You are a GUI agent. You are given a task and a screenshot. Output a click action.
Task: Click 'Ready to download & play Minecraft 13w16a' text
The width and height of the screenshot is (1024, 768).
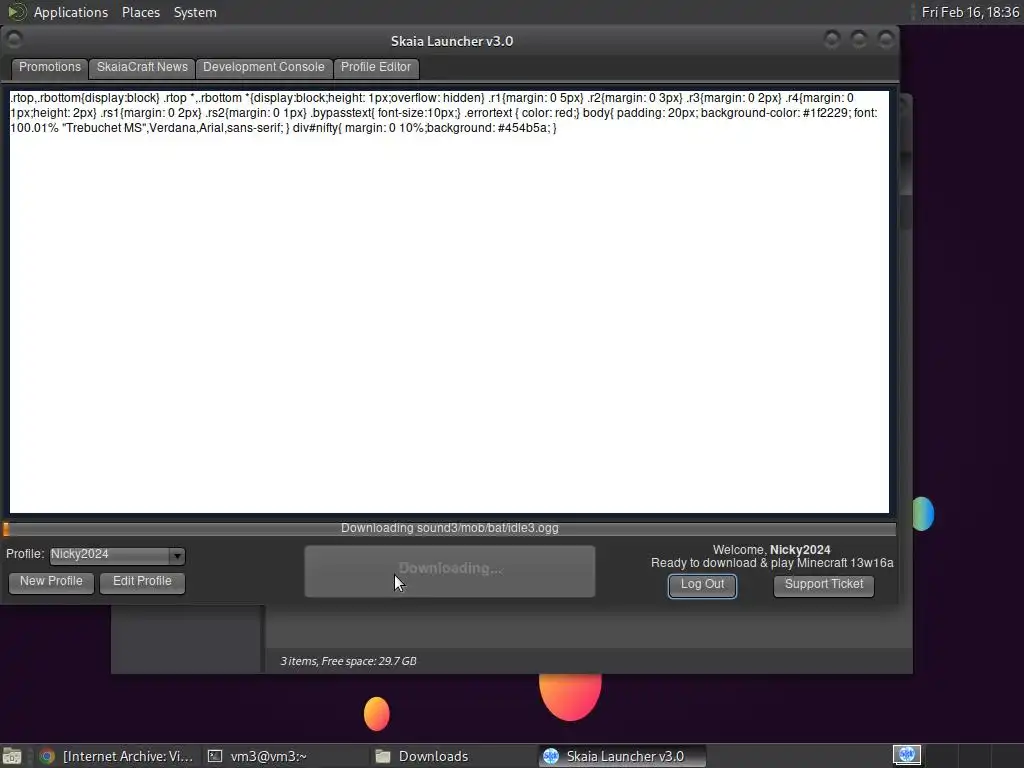[772, 563]
